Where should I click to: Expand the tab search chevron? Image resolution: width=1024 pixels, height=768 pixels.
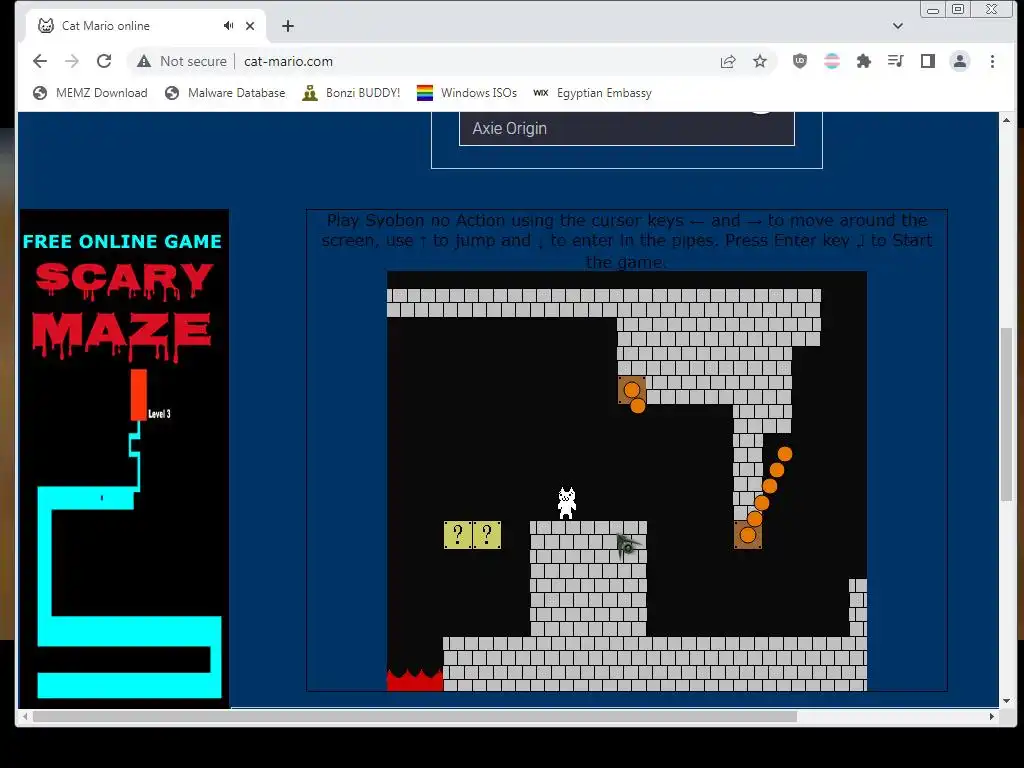tap(897, 26)
